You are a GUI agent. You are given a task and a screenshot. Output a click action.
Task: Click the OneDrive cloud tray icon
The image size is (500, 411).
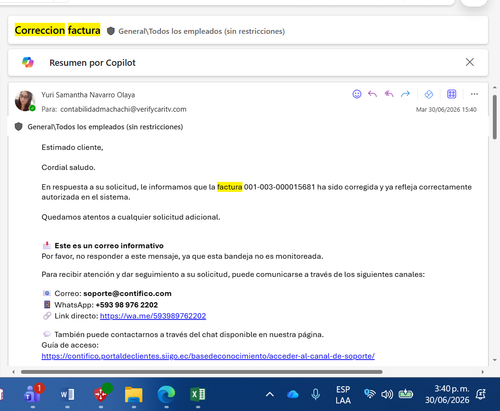[x=293, y=395]
